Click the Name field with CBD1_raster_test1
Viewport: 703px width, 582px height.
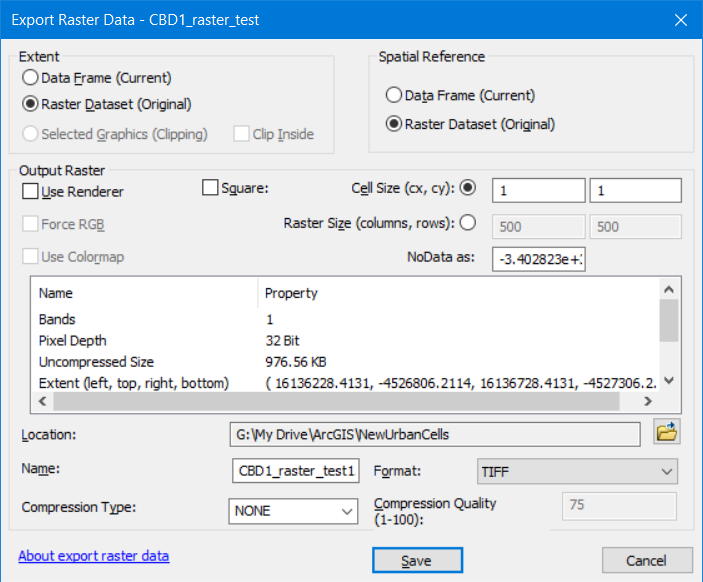296,470
